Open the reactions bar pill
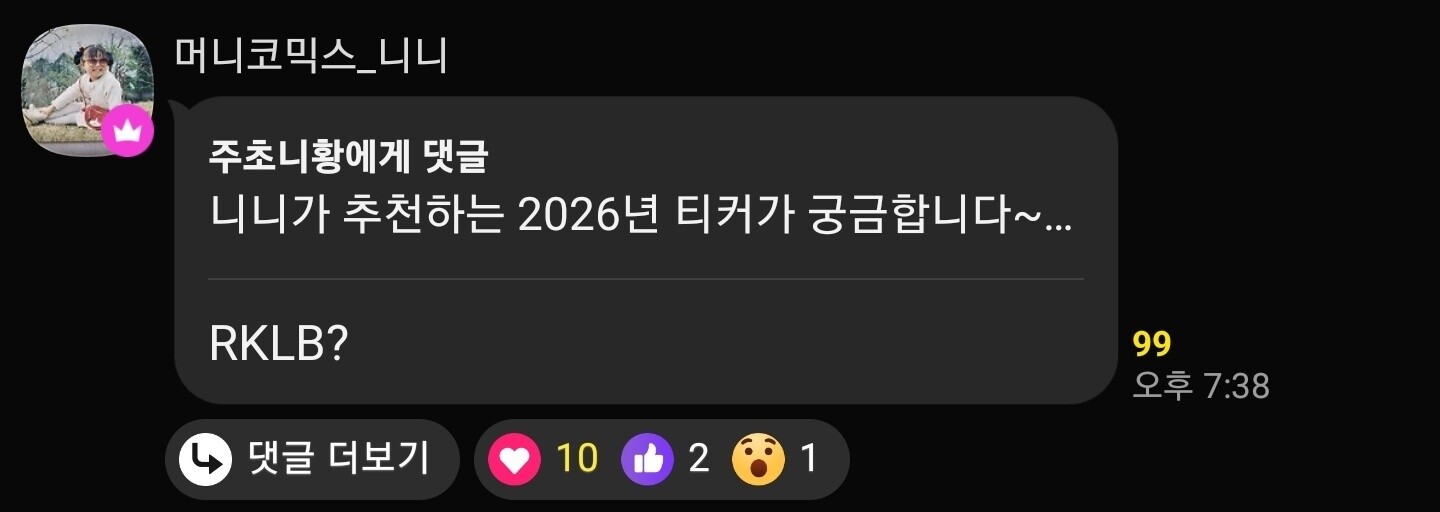Image resolution: width=1440 pixels, height=512 pixels. click(662, 459)
